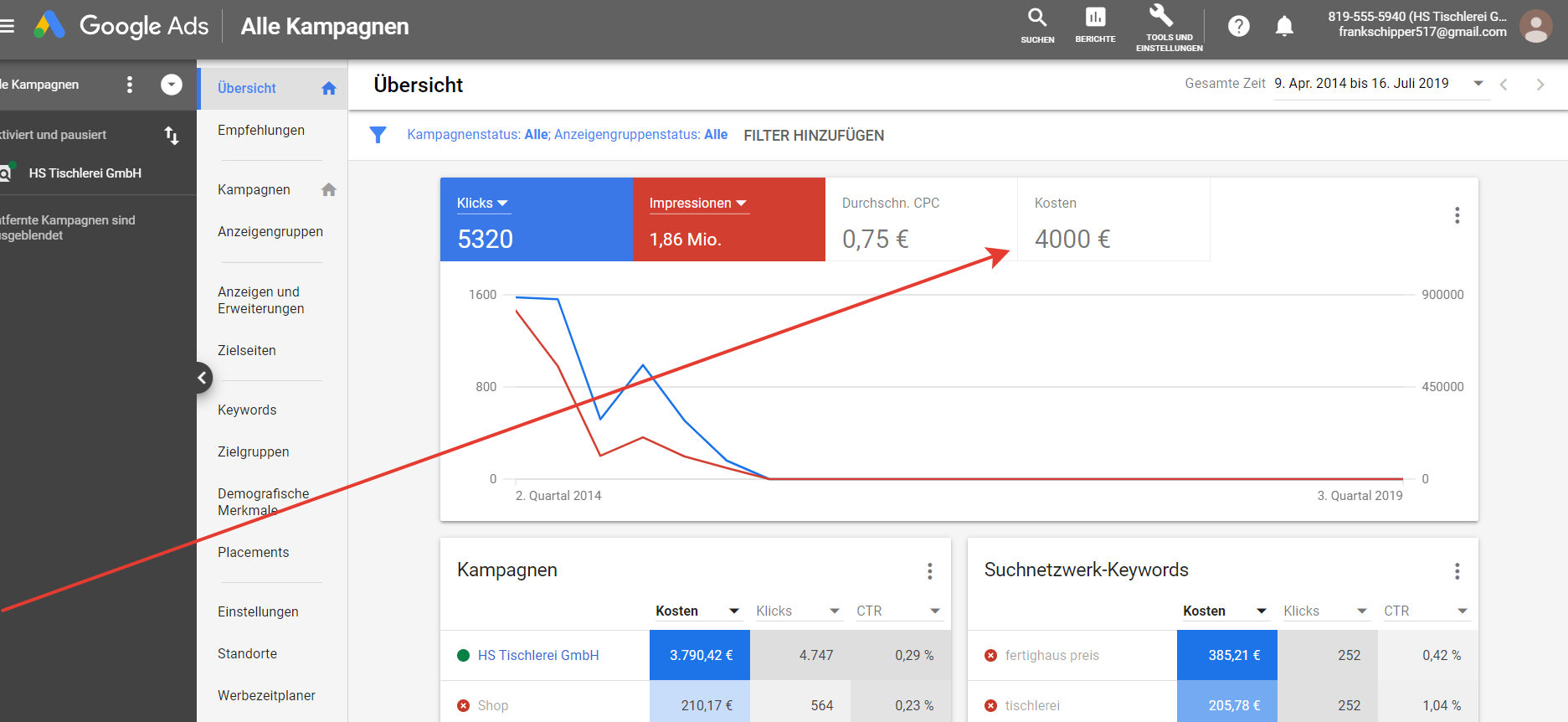Viewport: 1568px width, 722px height.
Task: Open Standorte in the side menu
Action: (x=247, y=654)
